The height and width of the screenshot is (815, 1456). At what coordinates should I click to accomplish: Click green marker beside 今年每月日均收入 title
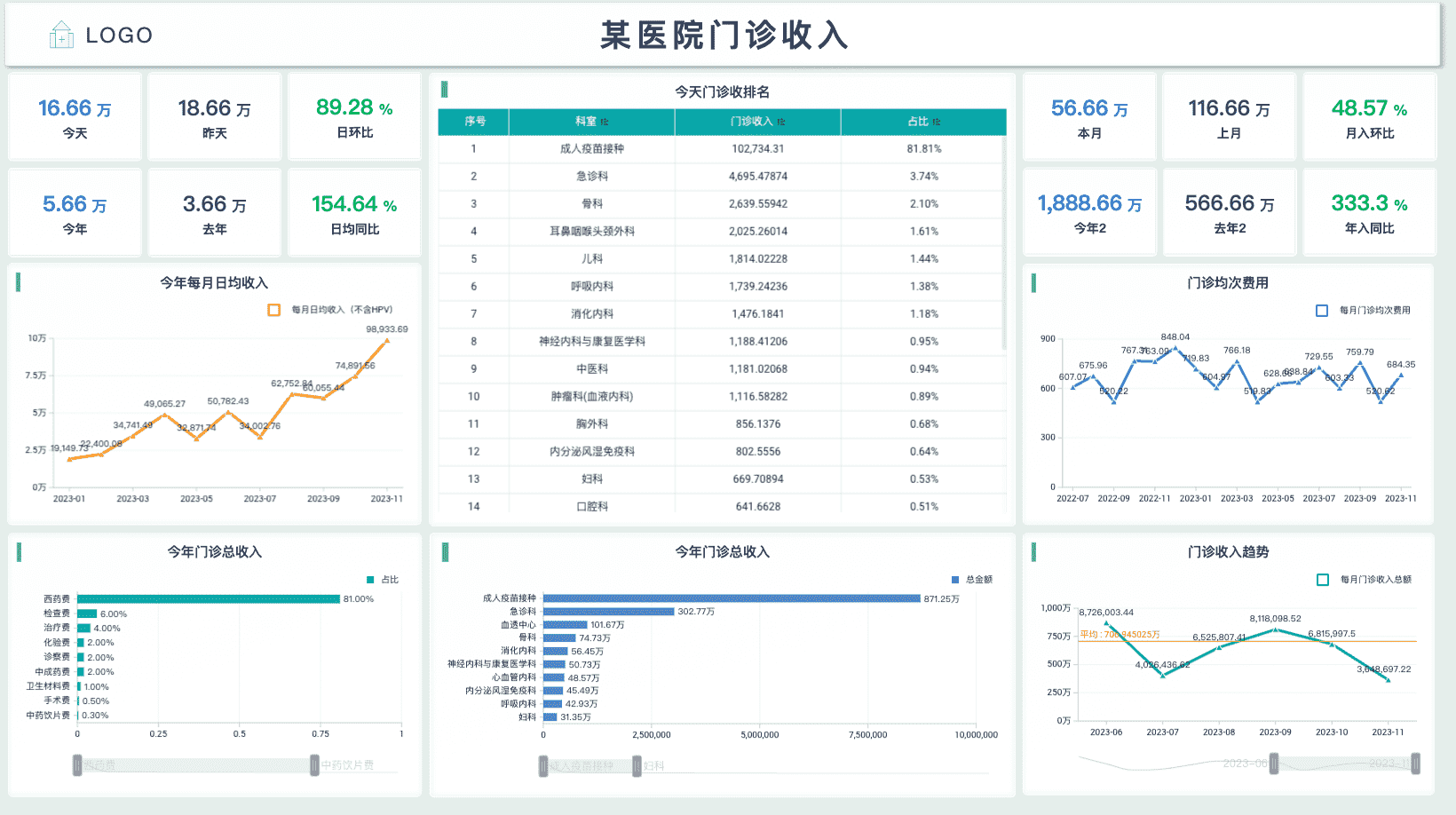coord(19,282)
